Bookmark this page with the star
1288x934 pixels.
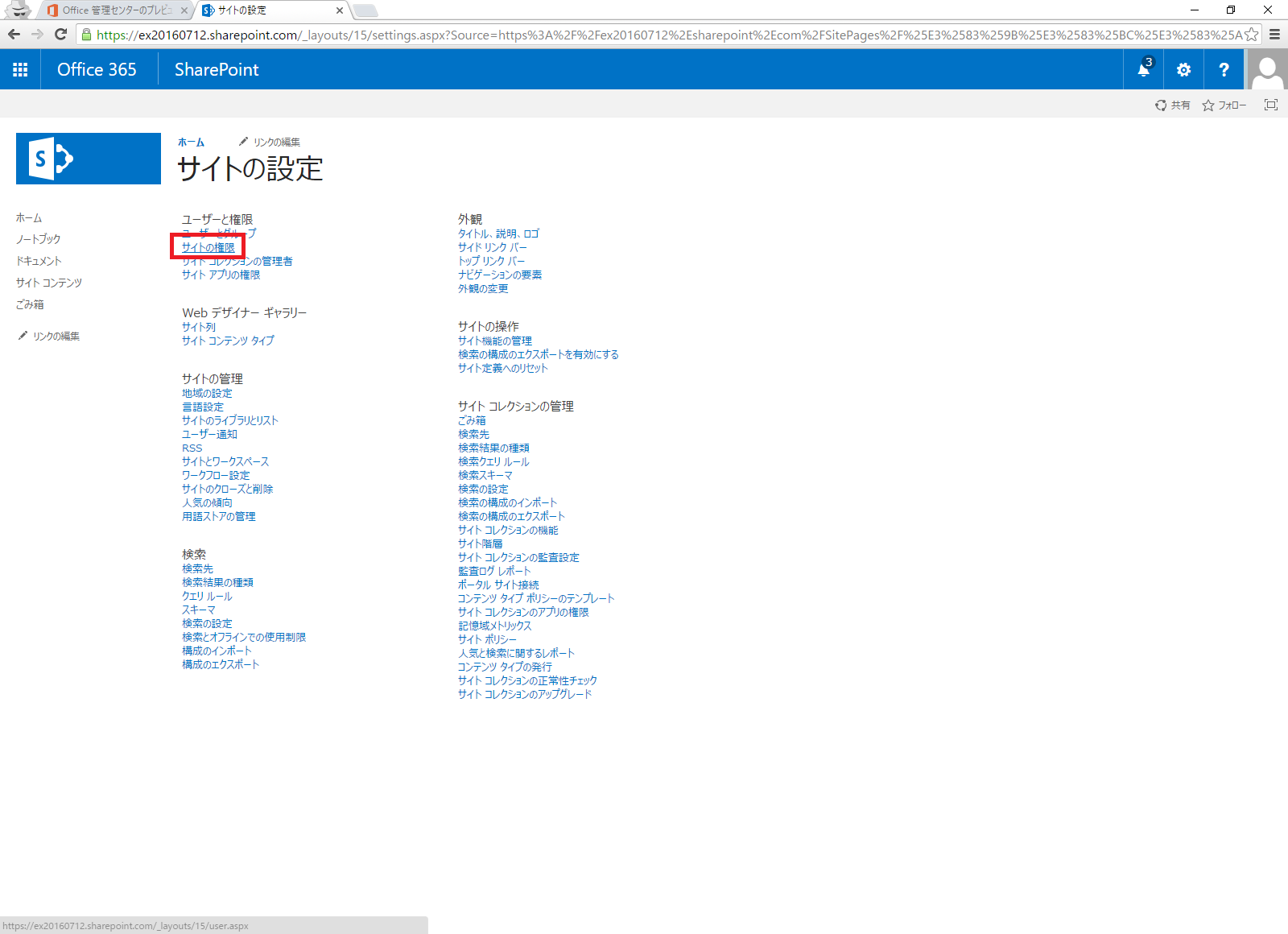point(1251,35)
